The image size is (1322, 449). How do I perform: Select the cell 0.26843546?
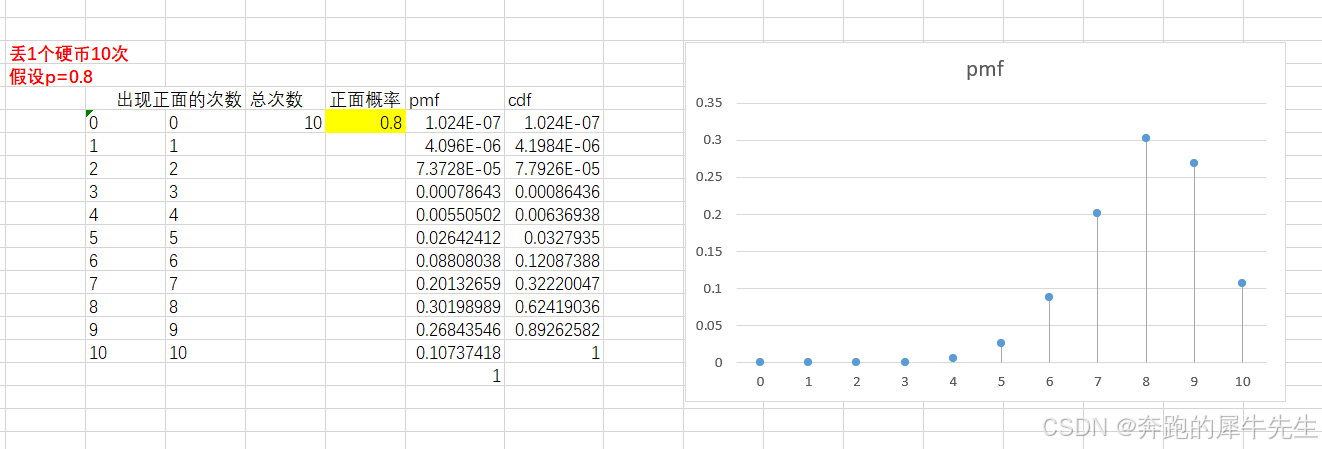click(454, 330)
